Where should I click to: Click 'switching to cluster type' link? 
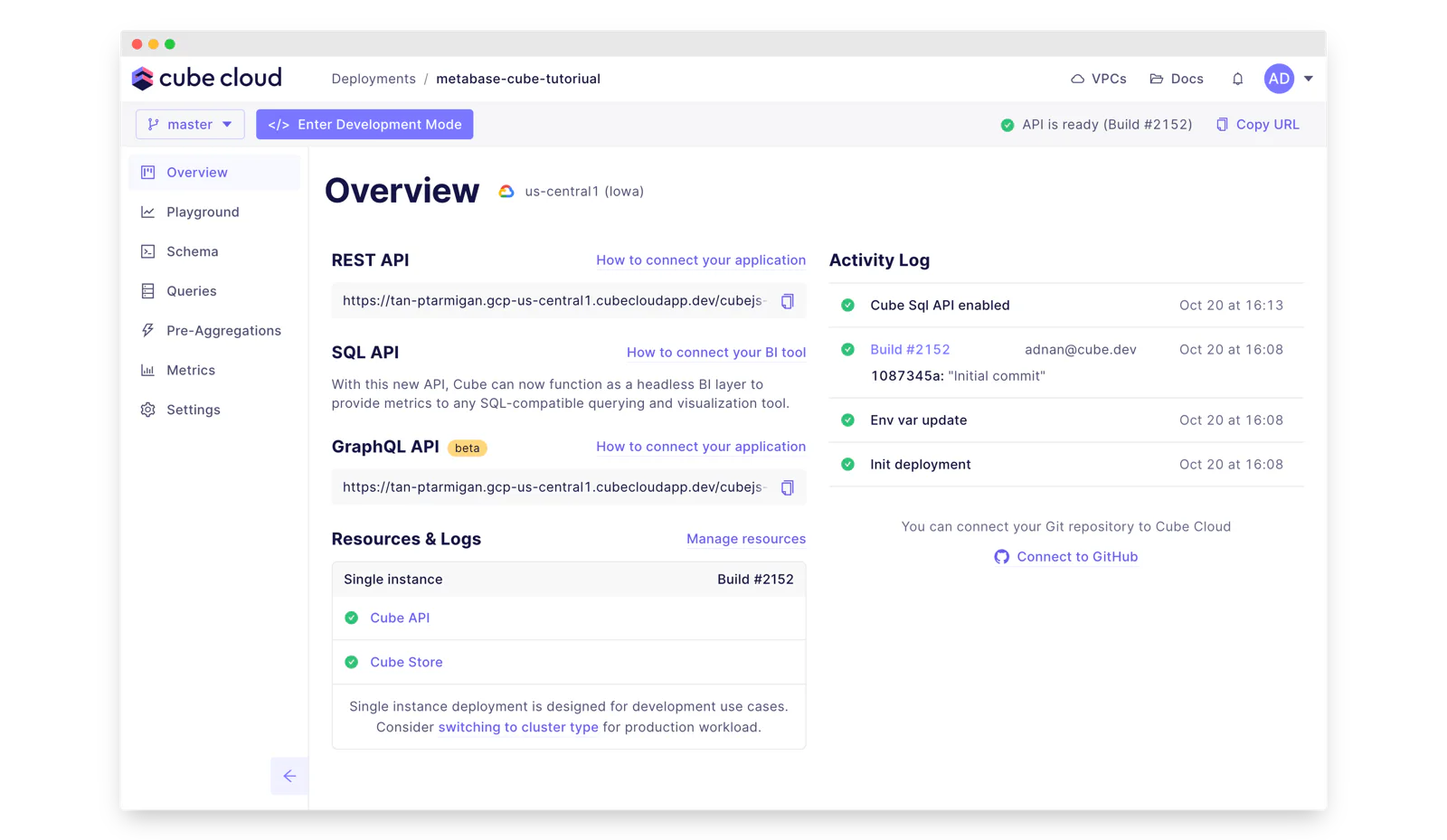(x=518, y=728)
